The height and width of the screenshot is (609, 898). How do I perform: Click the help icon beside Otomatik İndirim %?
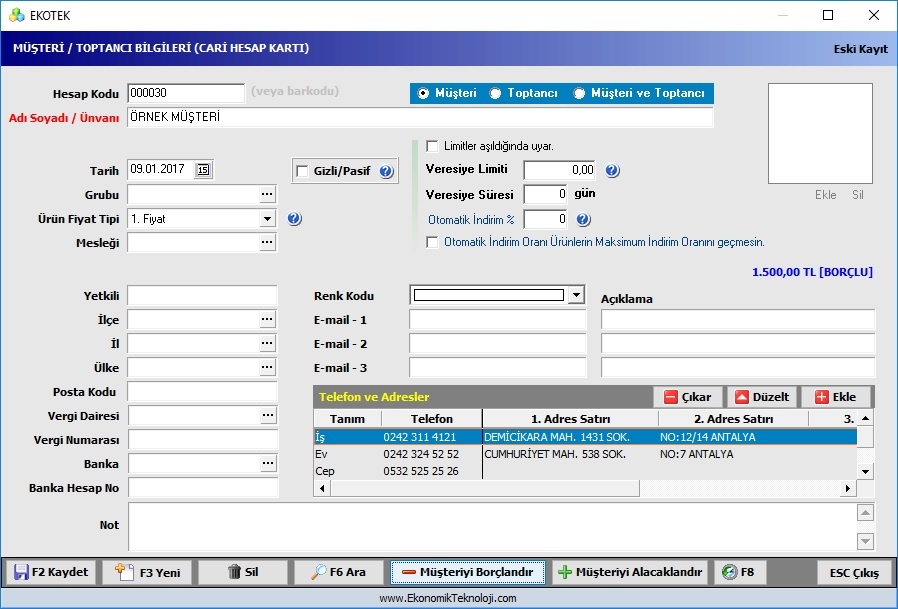click(583, 219)
